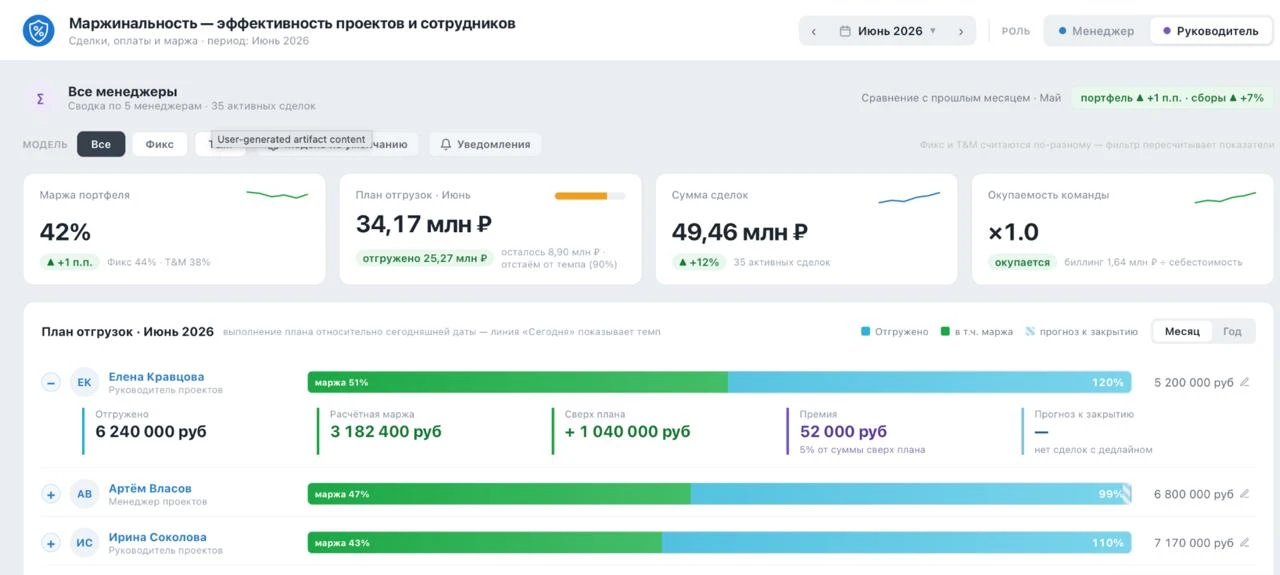Toggle the в т.ч. маржа legend item
Viewport: 1280px width, 575px height.
pos(977,332)
